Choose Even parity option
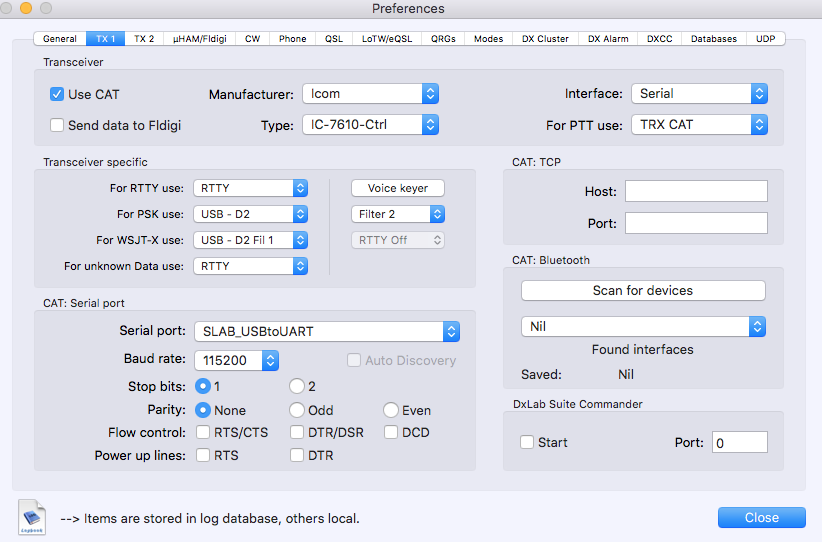This screenshot has width=822, height=542. tap(391, 410)
